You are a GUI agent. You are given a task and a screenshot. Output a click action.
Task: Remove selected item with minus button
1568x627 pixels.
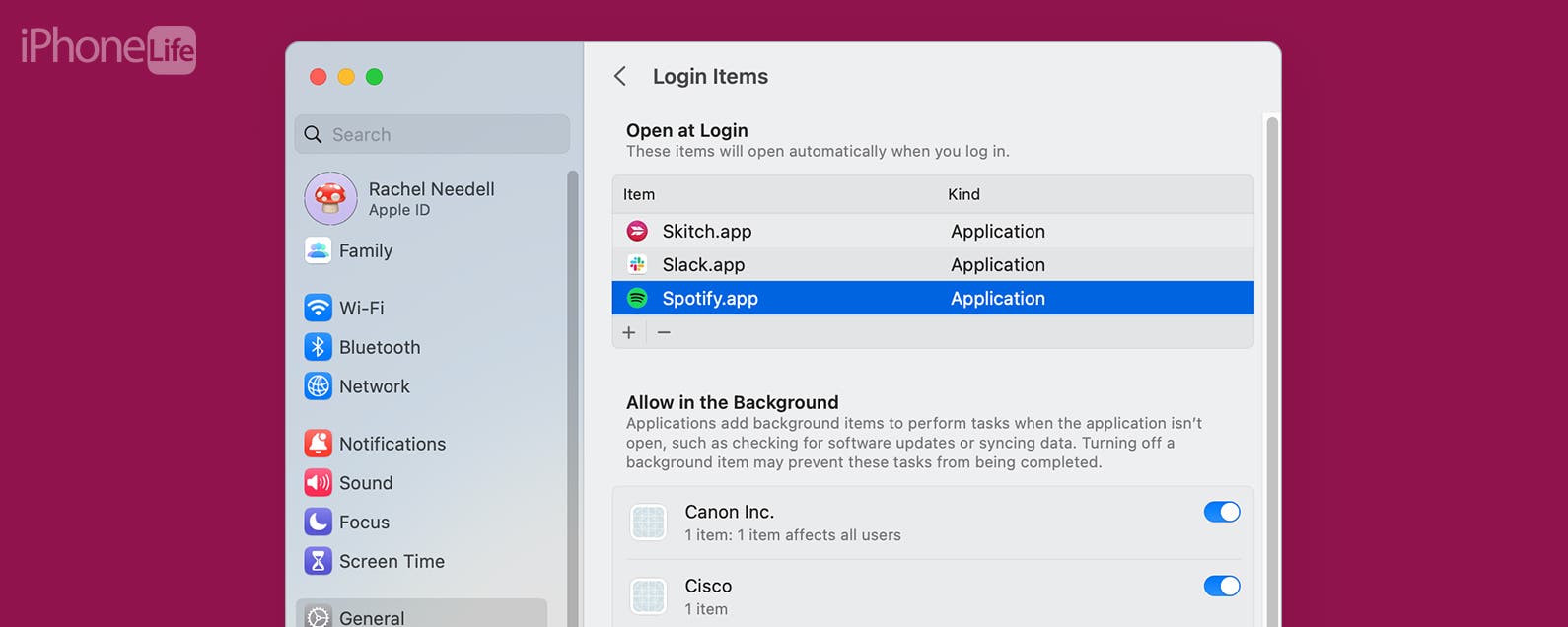coord(664,332)
